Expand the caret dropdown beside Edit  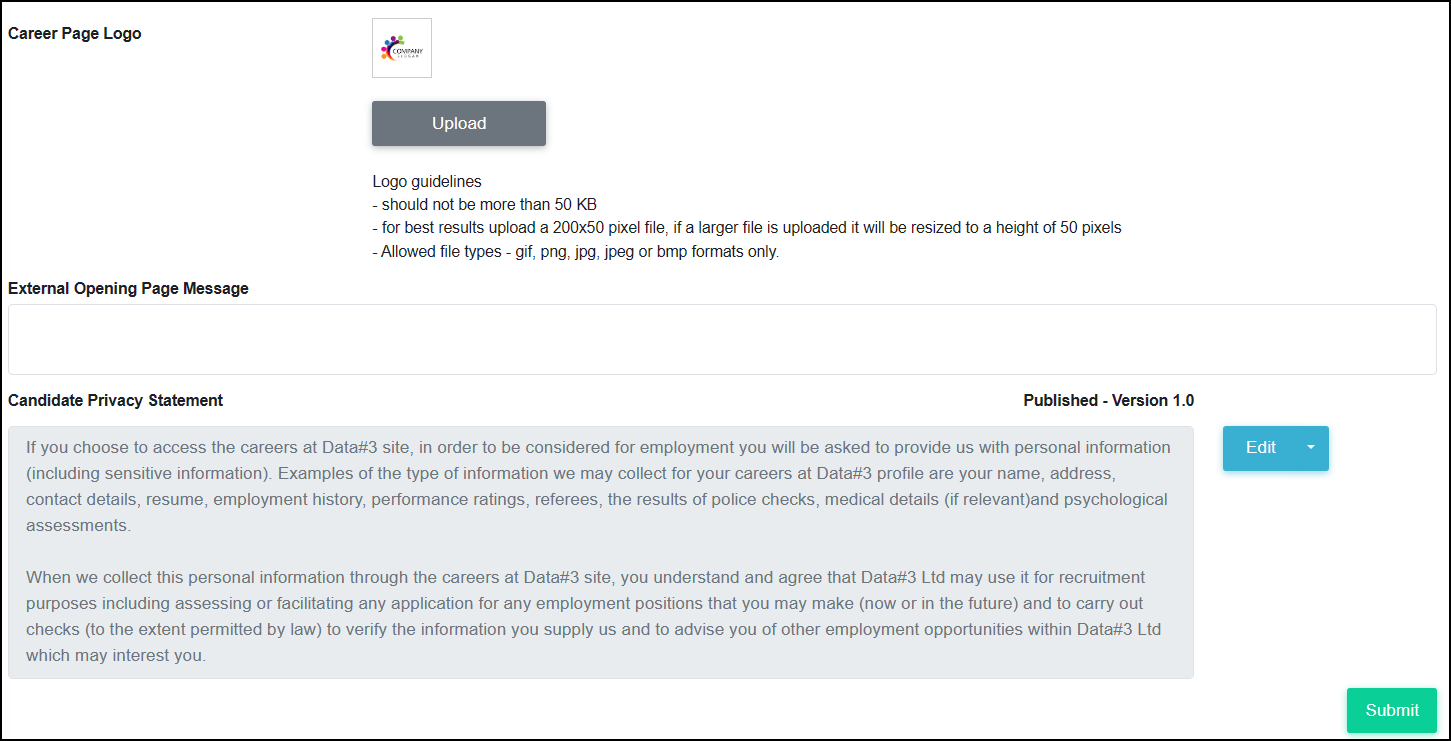click(x=1311, y=448)
